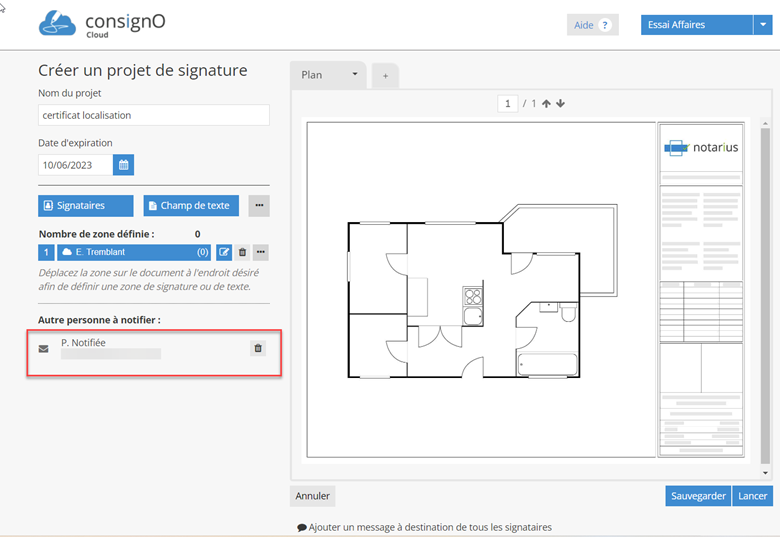Open more options next to Champ de texte
The height and width of the screenshot is (537, 780).
tap(259, 206)
